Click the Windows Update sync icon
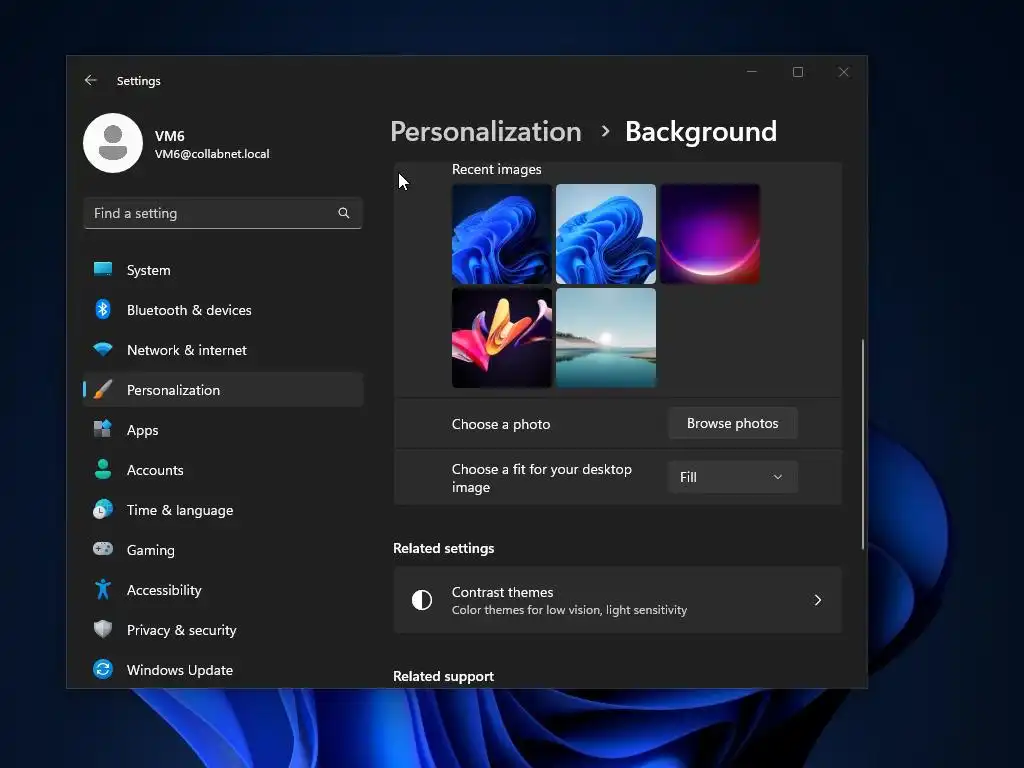The width and height of the screenshot is (1024, 768). 103,669
